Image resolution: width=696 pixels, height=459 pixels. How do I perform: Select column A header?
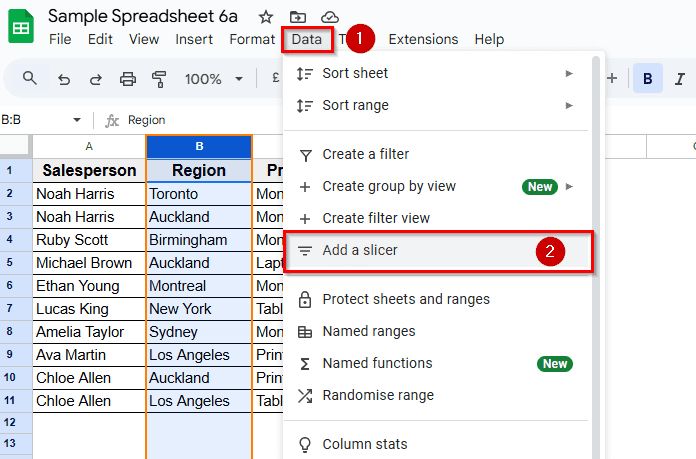[x=89, y=147]
